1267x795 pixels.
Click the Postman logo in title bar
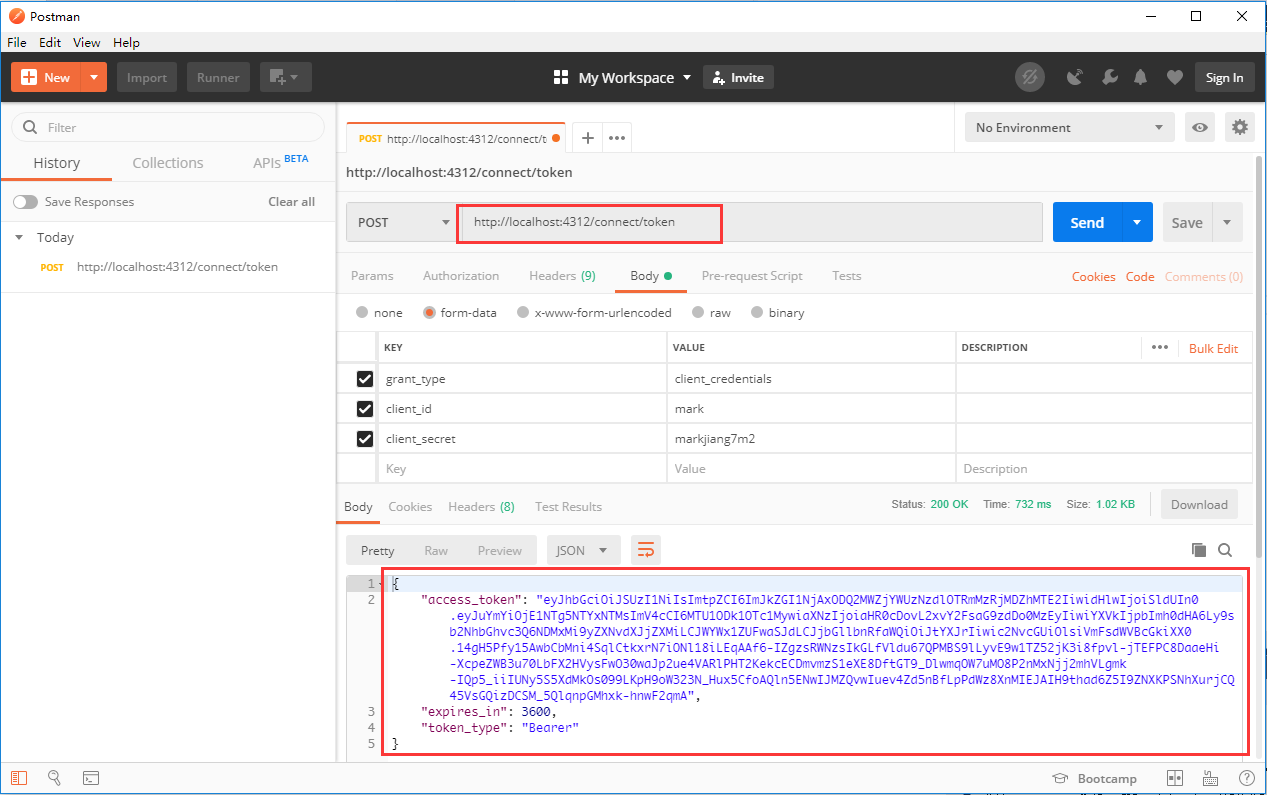[16, 16]
